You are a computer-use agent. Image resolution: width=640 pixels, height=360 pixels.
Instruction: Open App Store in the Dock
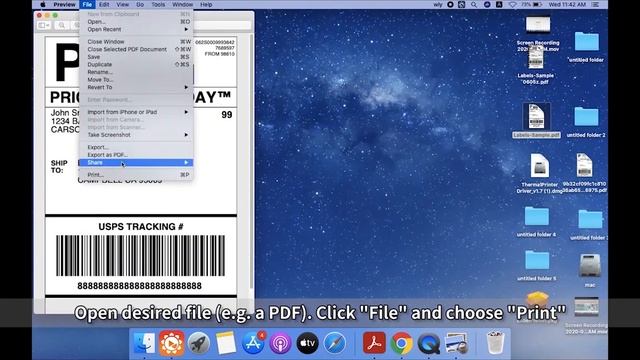(253, 343)
